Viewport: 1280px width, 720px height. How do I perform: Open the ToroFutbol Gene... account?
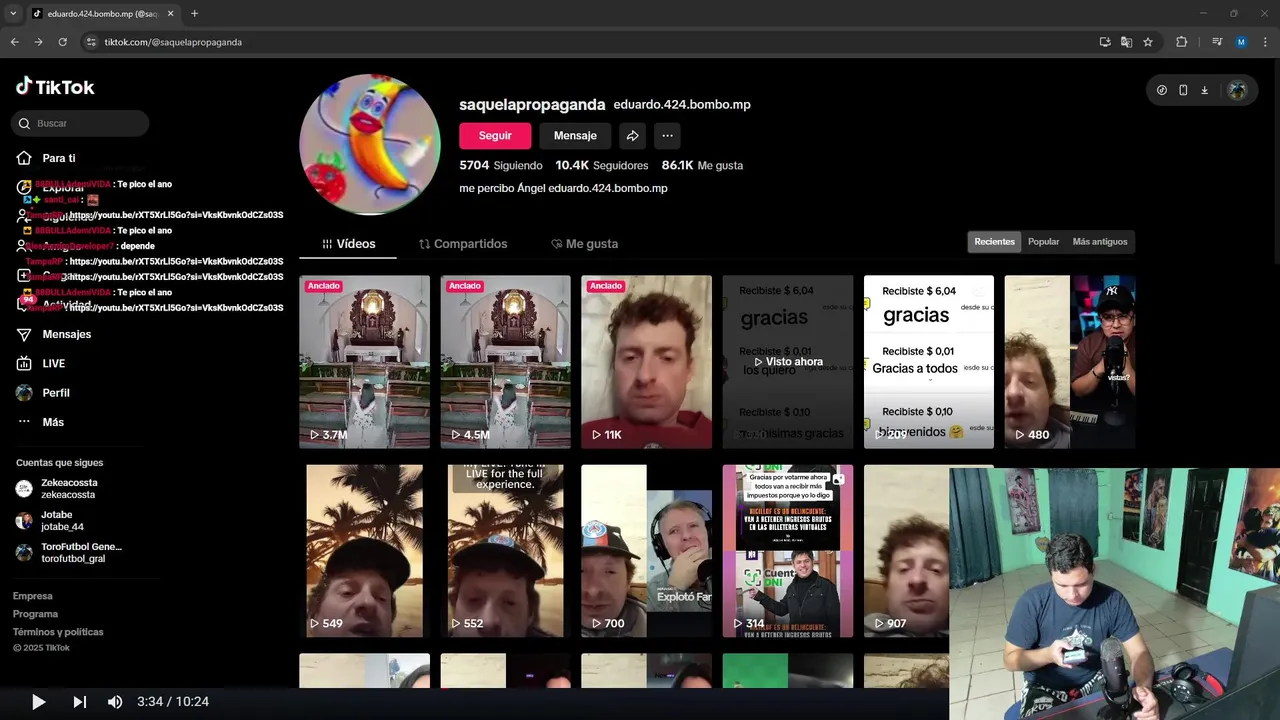click(x=70, y=553)
